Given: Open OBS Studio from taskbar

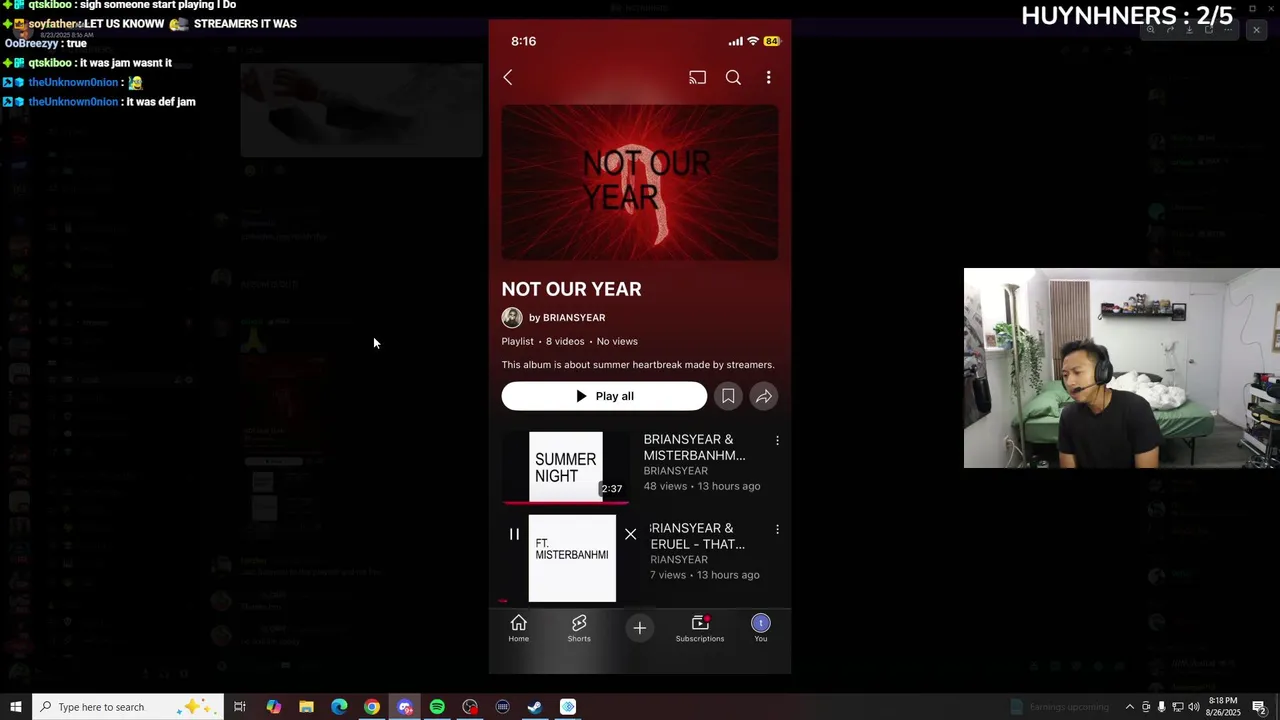Looking at the screenshot, I should pos(470,707).
